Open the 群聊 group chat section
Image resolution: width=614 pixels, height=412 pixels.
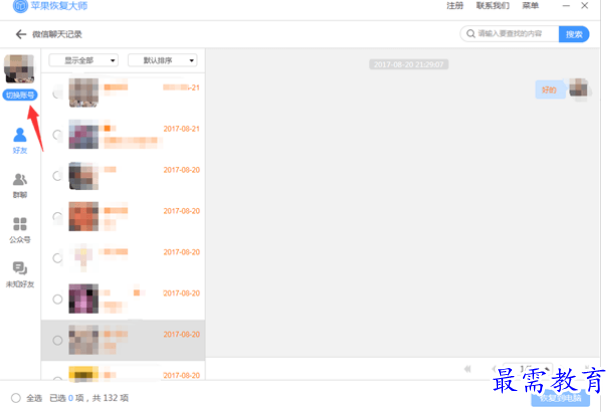20,186
